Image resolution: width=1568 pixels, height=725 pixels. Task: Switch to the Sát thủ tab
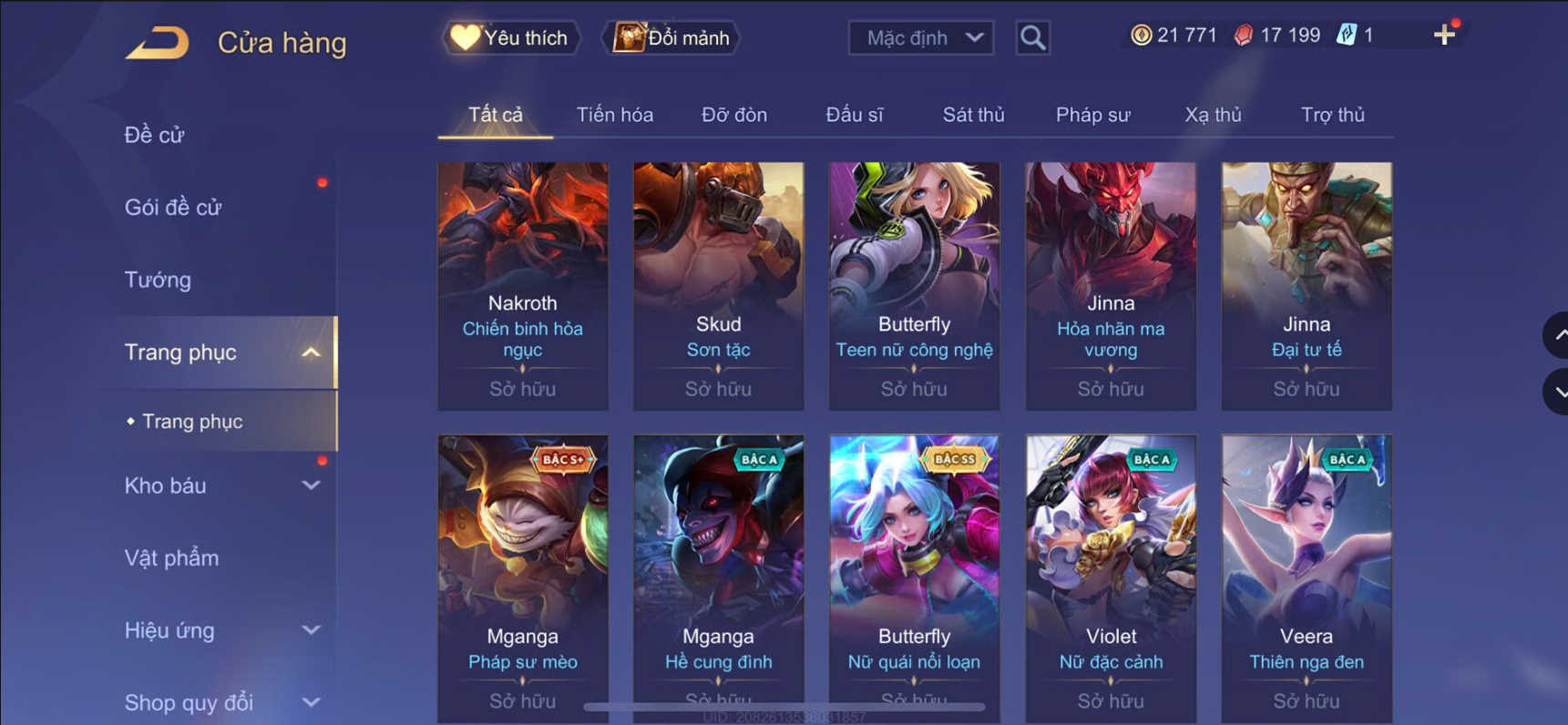pos(973,115)
